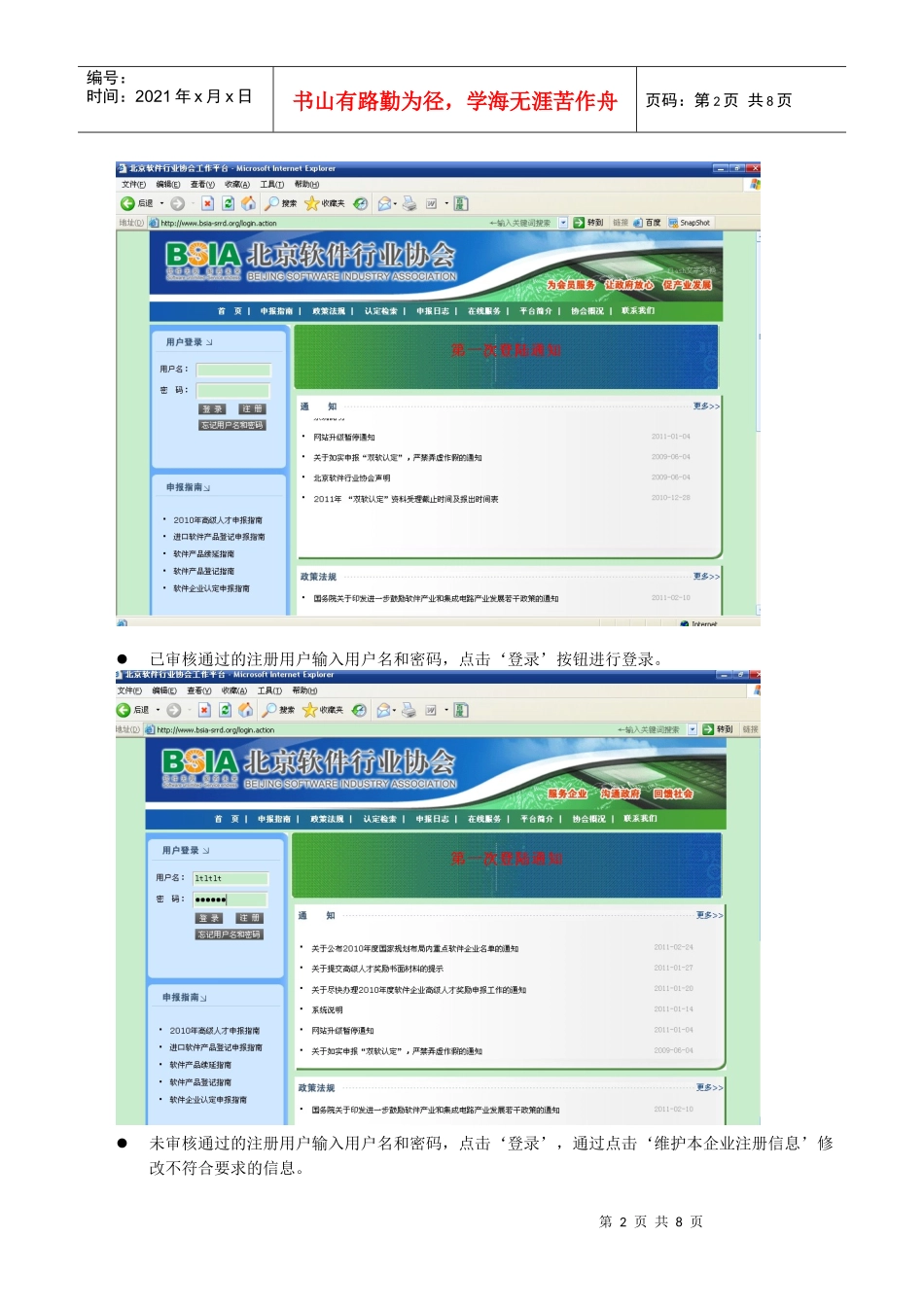Open 收藏(A) menu in lower browser

tap(233, 690)
